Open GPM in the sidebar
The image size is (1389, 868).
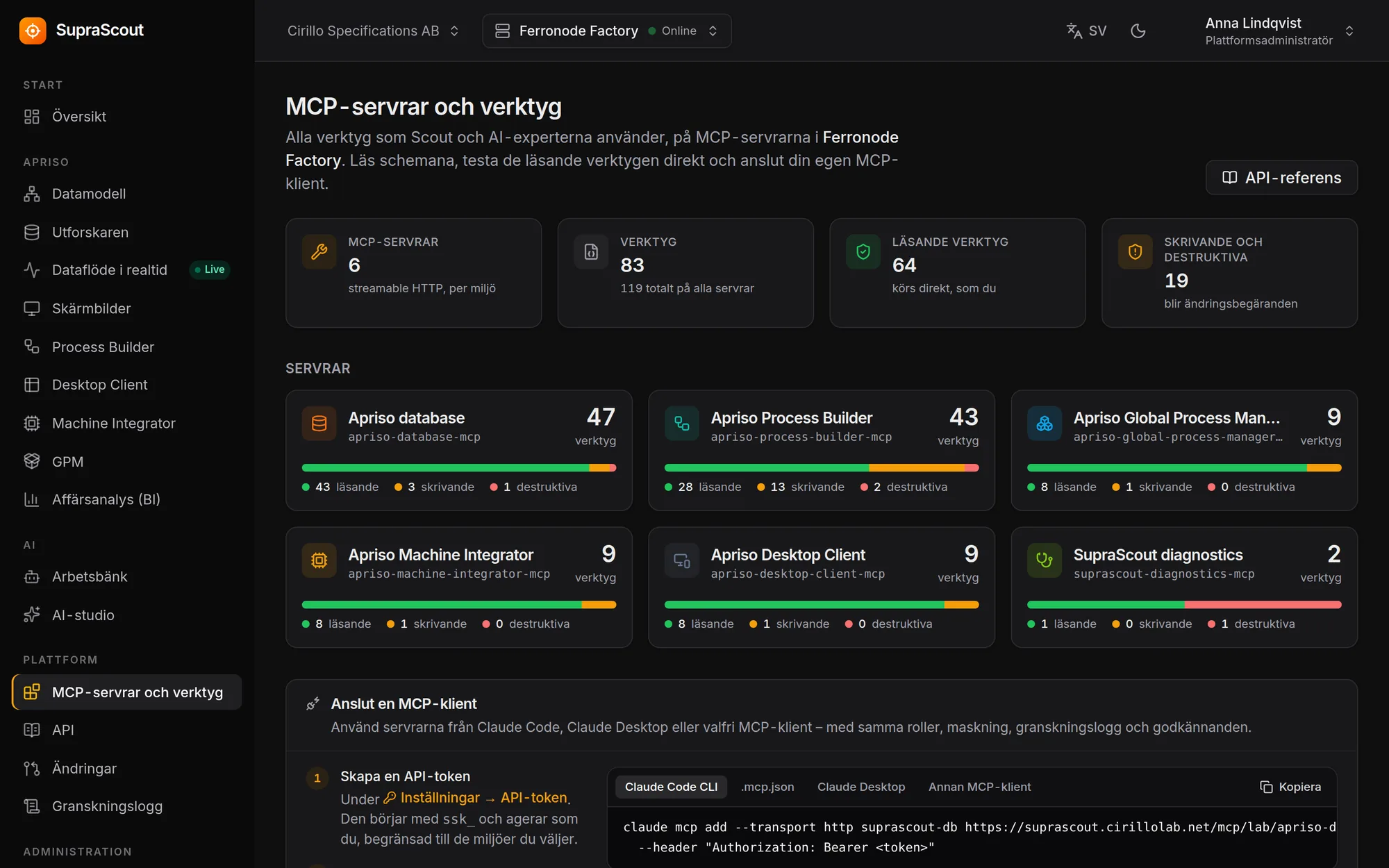126,462
